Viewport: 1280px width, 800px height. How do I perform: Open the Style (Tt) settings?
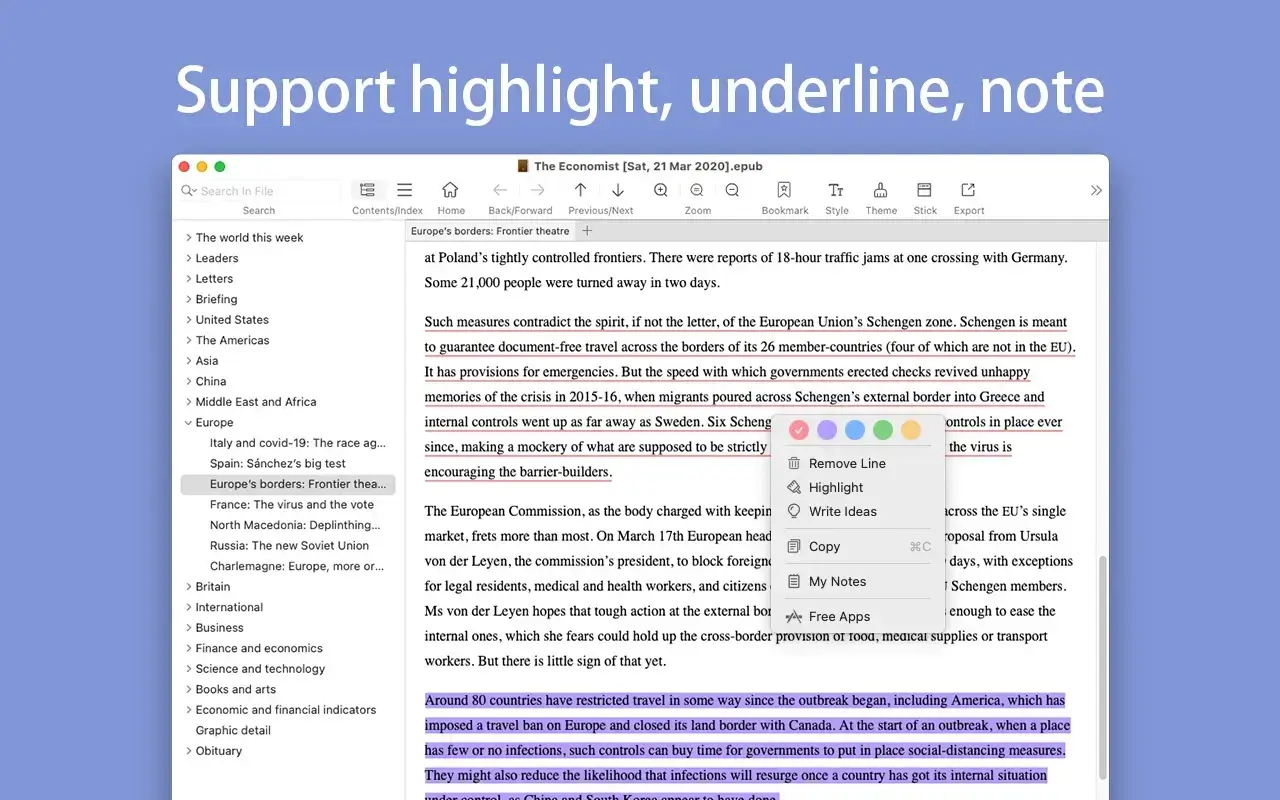pos(836,190)
